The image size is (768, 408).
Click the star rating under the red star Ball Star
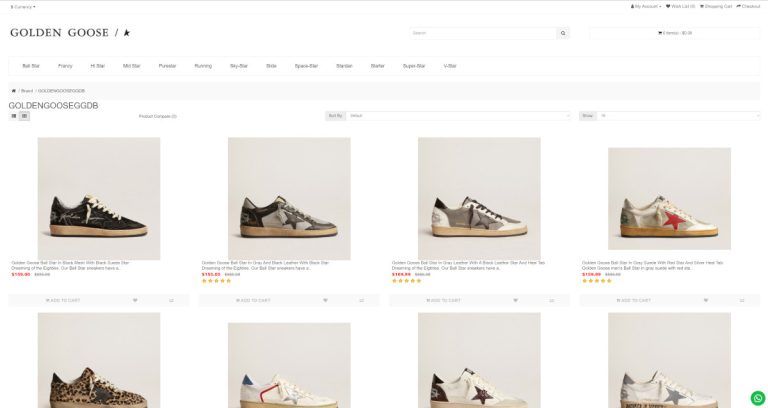pos(597,281)
